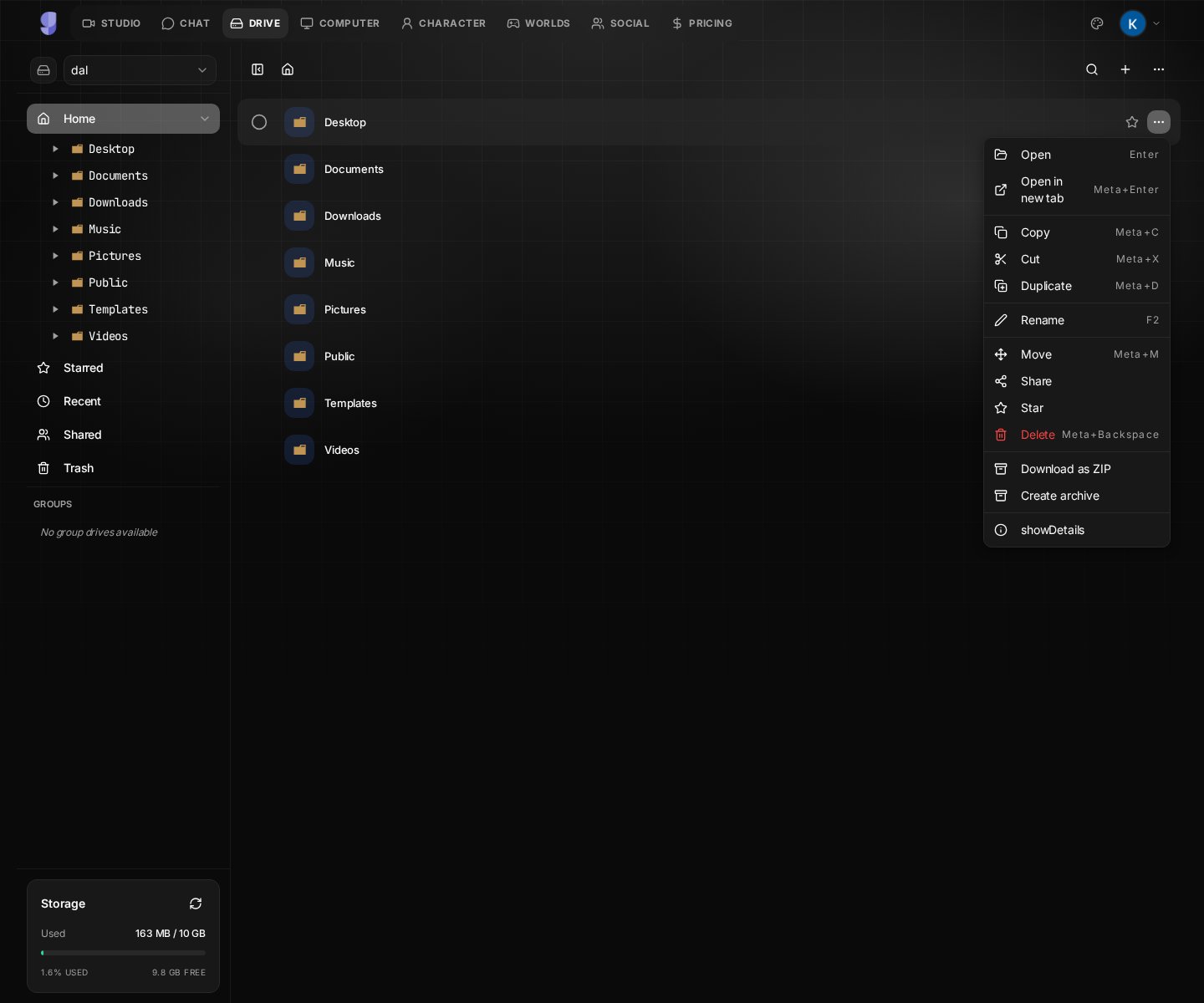
Task: Select 'Download as ZIP' in context menu
Action: point(1066,469)
